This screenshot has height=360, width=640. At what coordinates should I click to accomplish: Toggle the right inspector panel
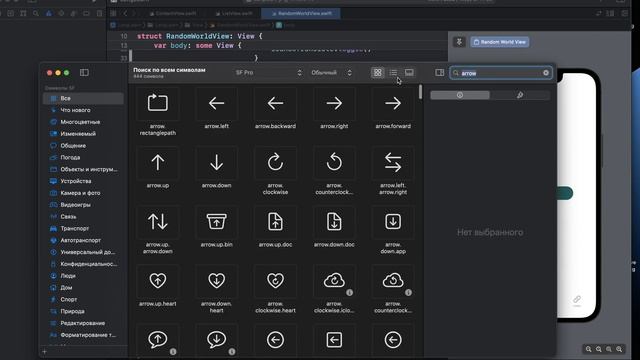(440, 73)
